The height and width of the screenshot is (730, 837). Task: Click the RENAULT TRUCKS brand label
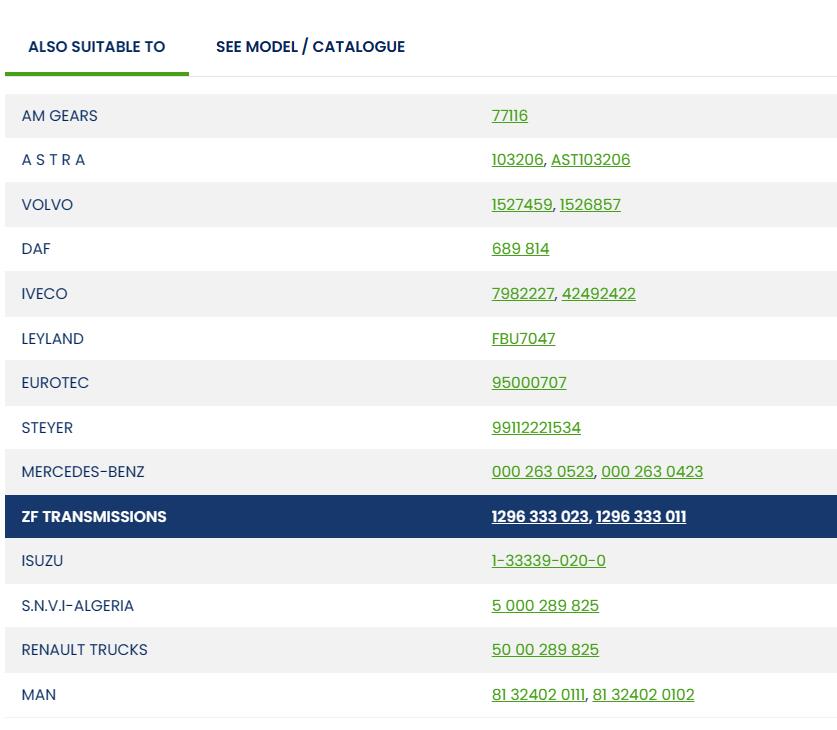(x=84, y=650)
